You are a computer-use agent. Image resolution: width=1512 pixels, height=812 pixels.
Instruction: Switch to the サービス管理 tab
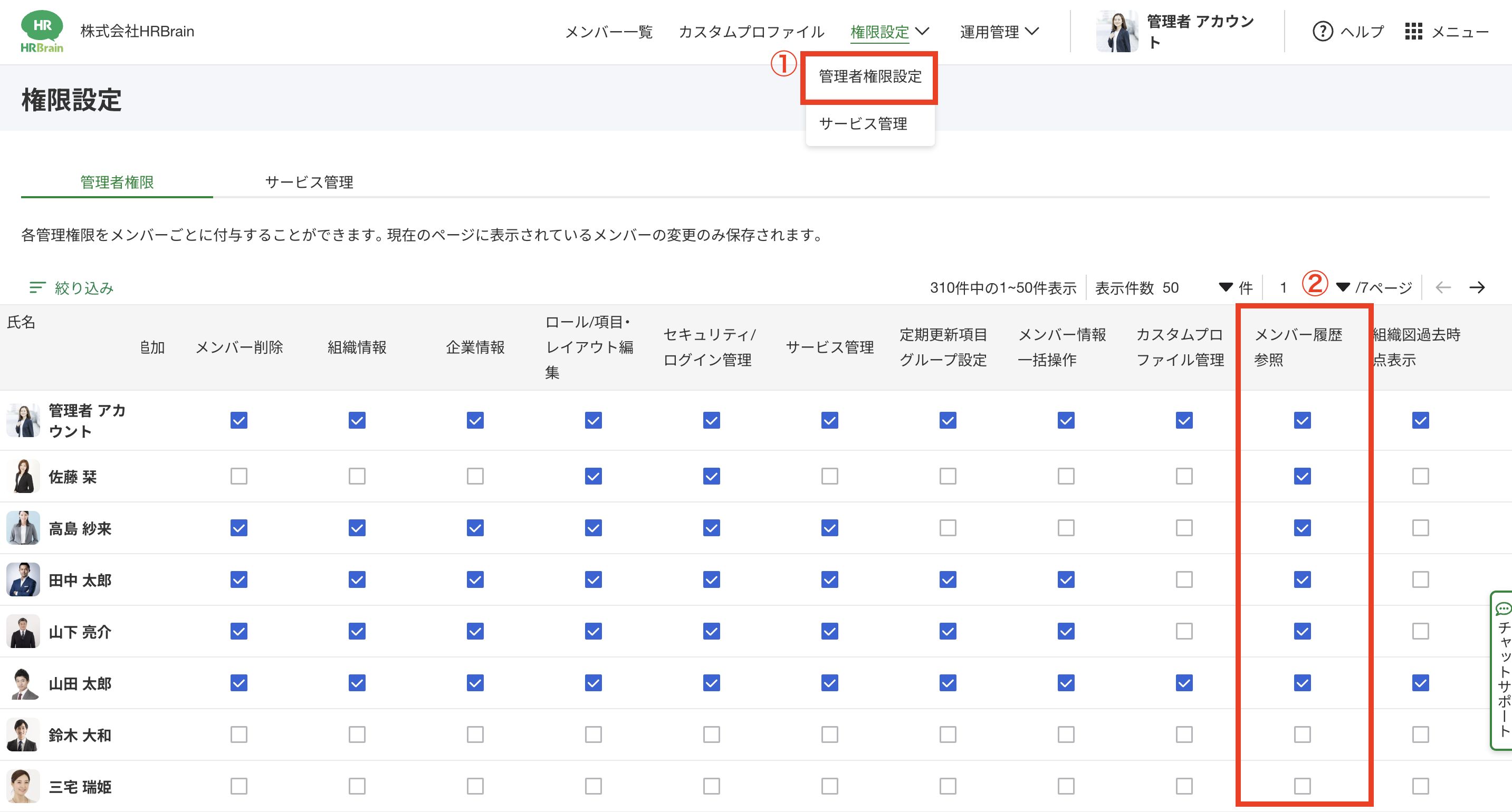(309, 182)
